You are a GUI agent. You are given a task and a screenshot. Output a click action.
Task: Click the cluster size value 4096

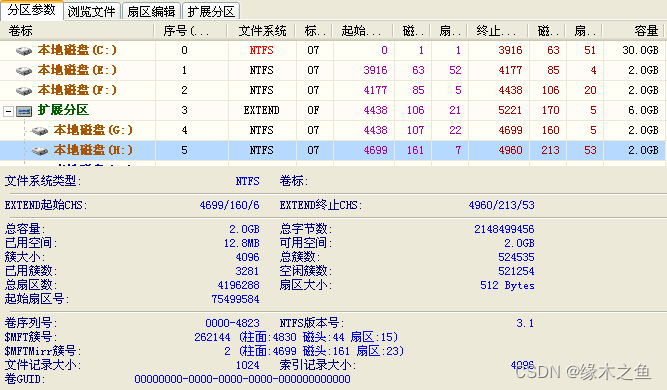(x=247, y=257)
